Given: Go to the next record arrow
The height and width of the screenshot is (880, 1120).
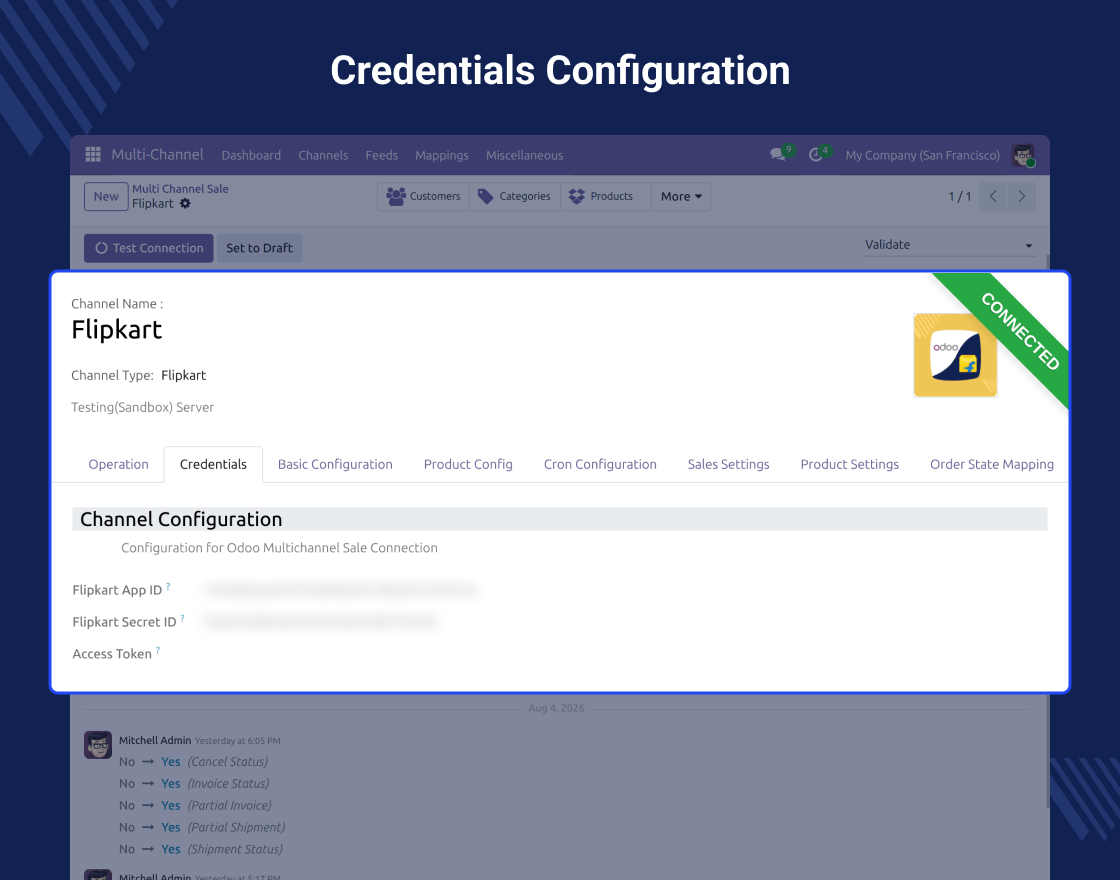Looking at the screenshot, I should coord(1021,196).
